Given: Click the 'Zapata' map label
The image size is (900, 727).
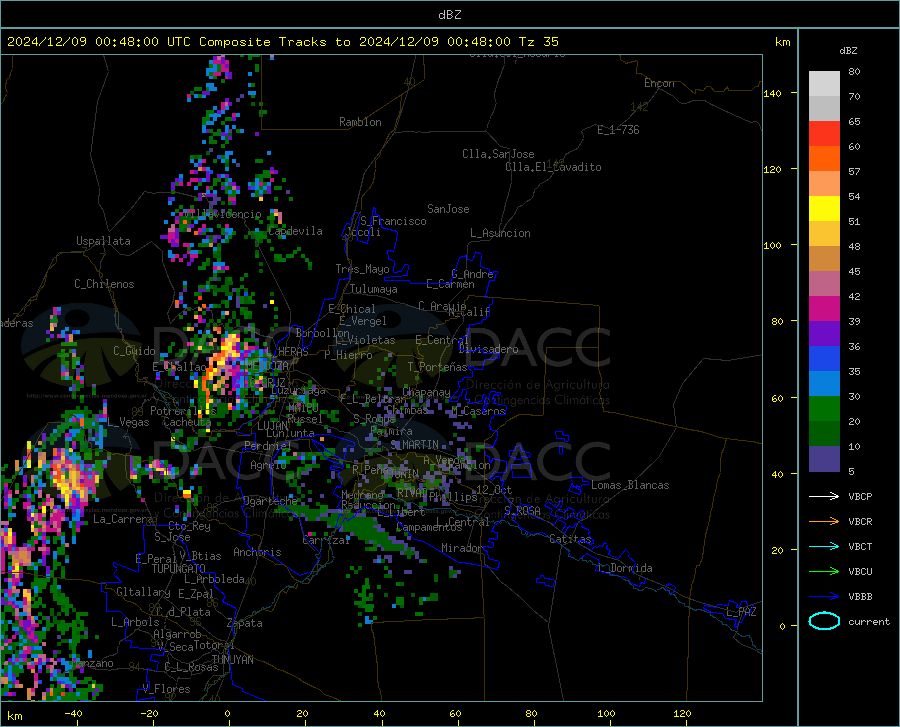Looking at the screenshot, I should tap(245, 623).
